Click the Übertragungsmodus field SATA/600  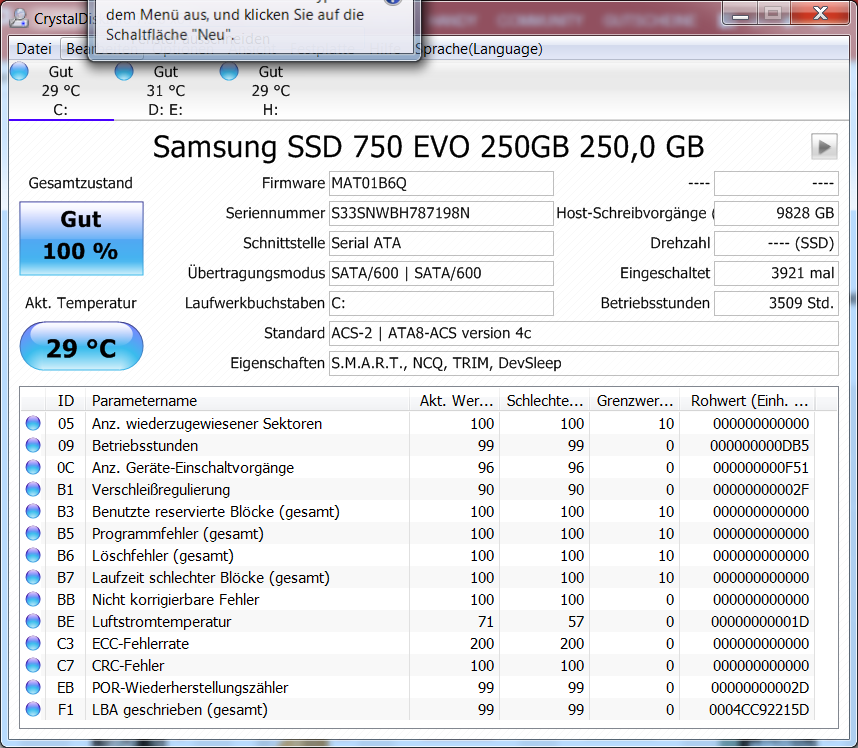click(x=441, y=274)
